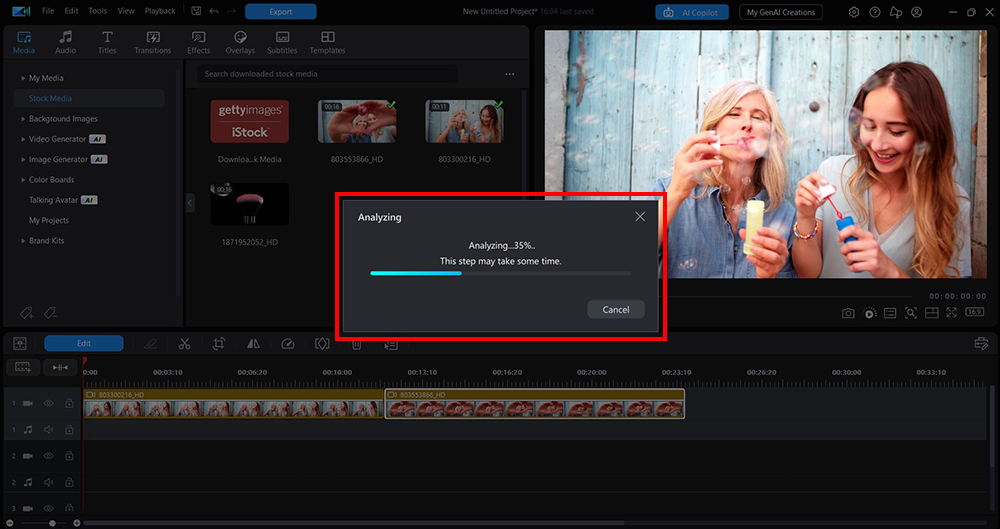The height and width of the screenshot is (529, 1000).
Task: Select the scissors split tool
Action: 184,344
